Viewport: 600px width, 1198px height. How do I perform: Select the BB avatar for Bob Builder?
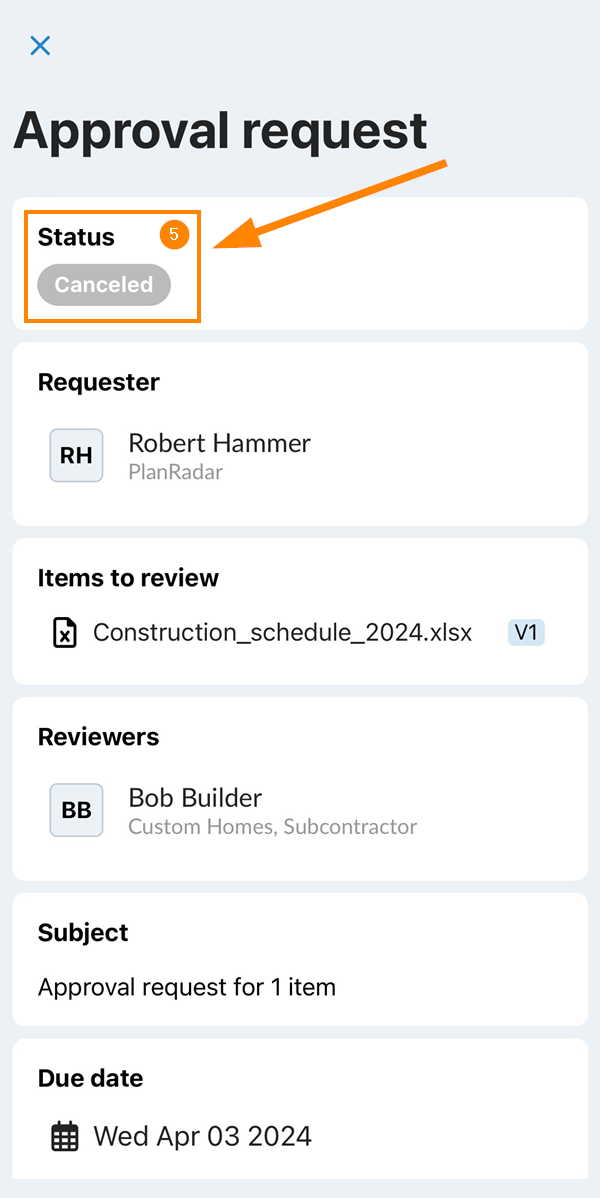click(76, 810)
